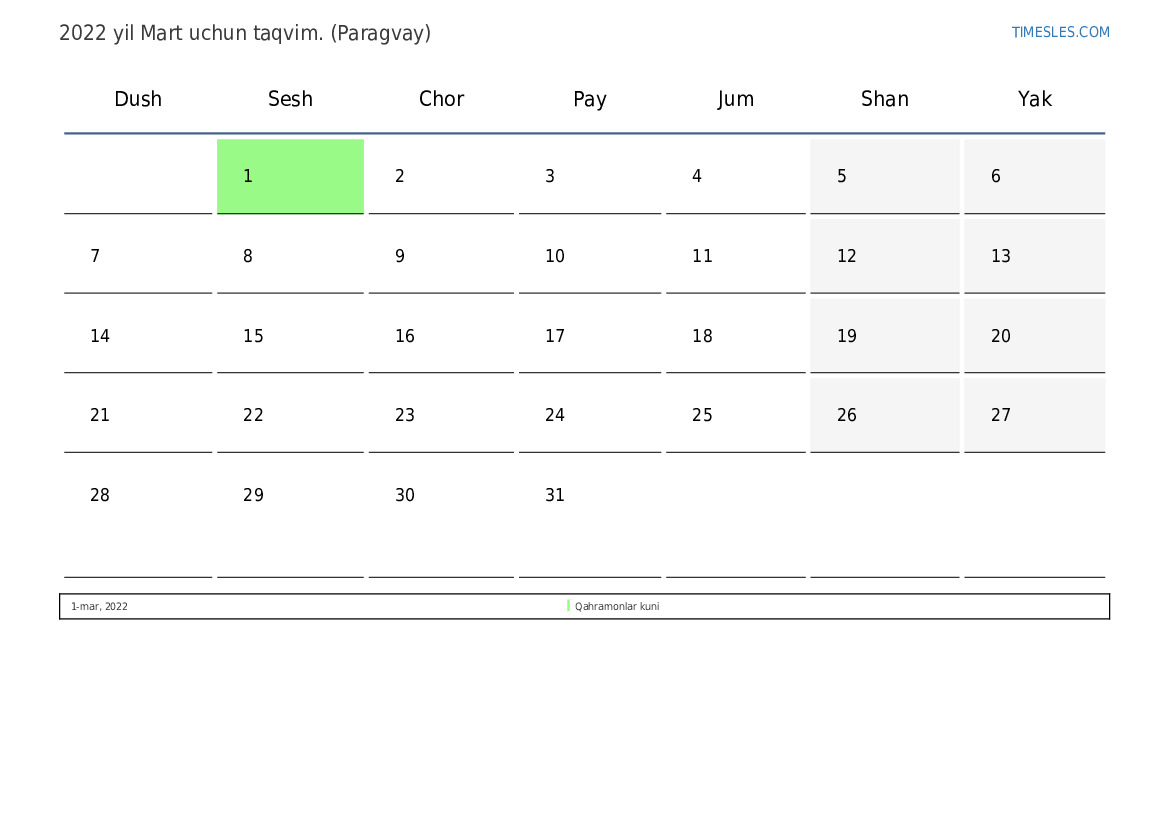Select Saturday March 5 cell

884,176
